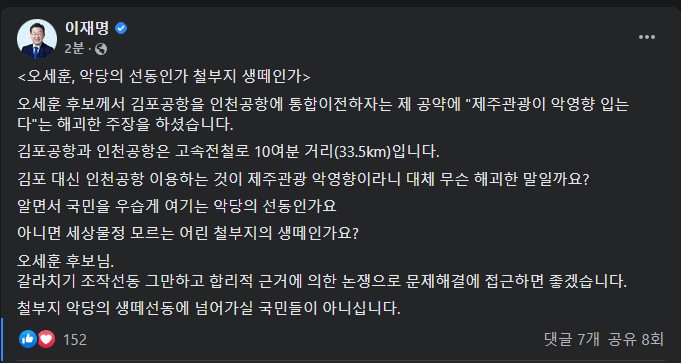Click the sentence mentioning 10여분 거리(33.5km)
The width and height of the screenshot is (681, 363).
[229, 152]
